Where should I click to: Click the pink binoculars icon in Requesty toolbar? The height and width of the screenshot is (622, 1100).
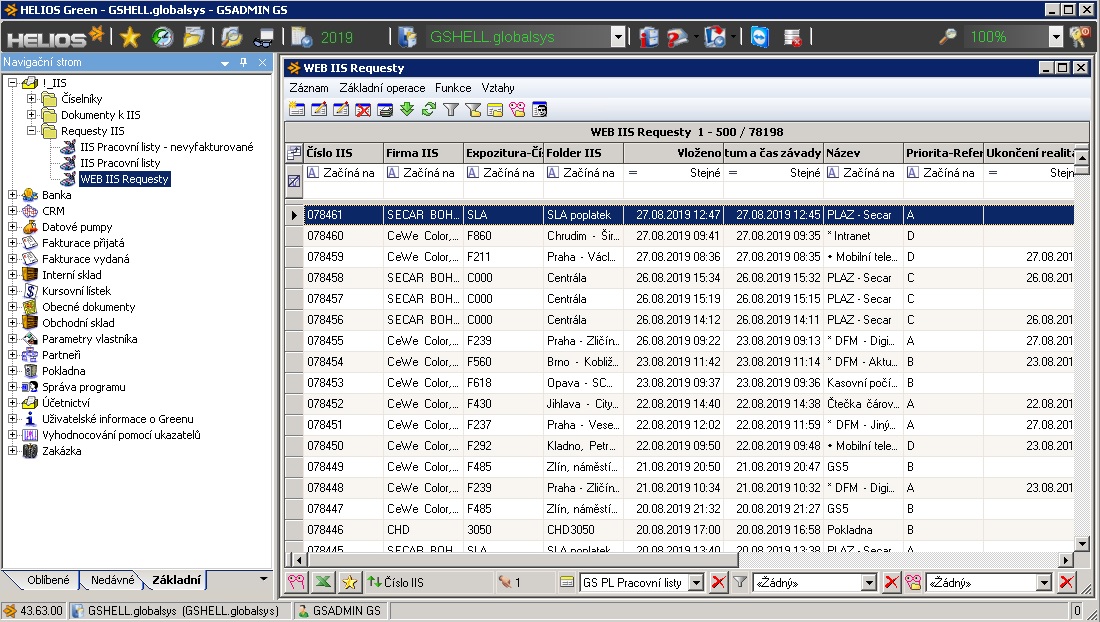click(517, 109)
